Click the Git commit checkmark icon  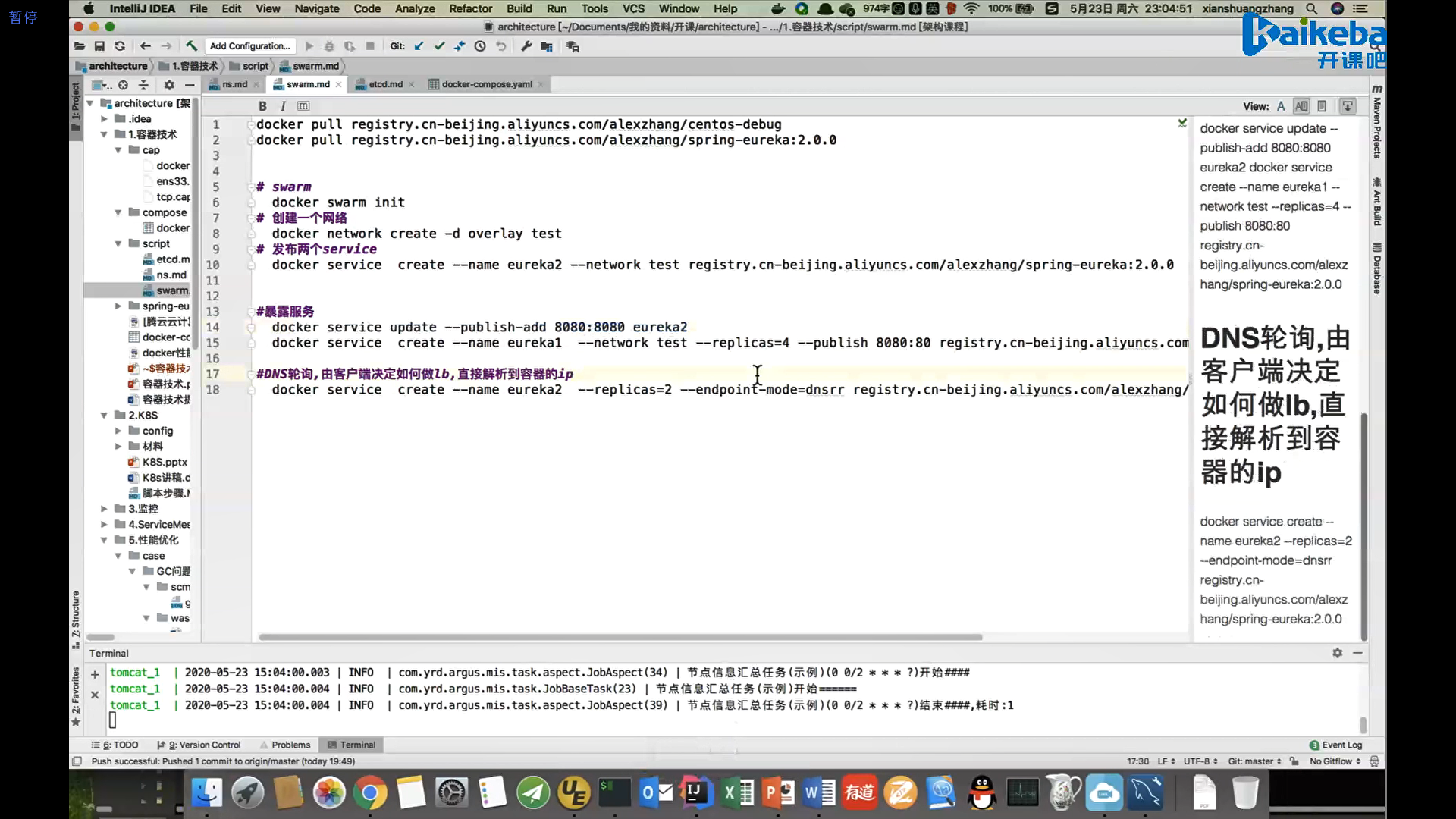439,46
